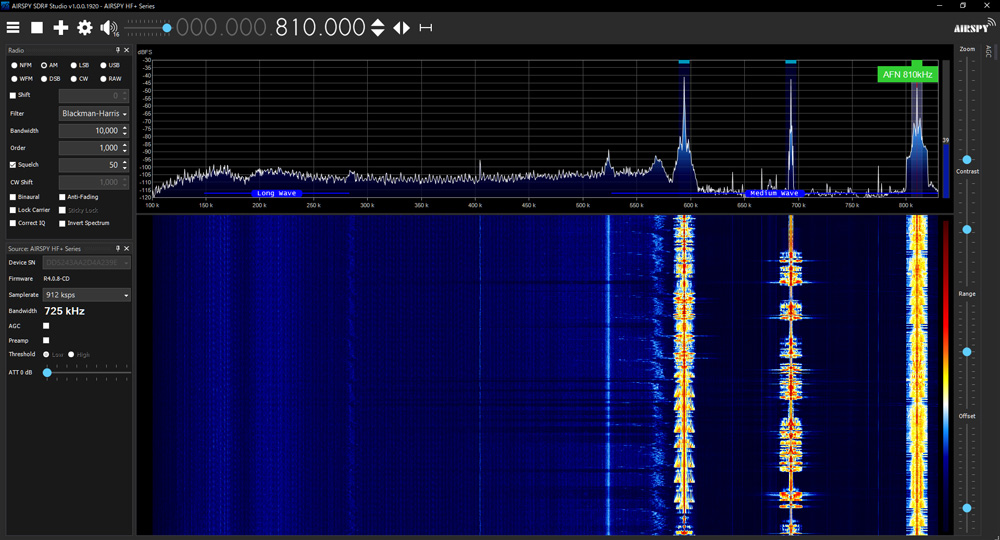Click the Bandwidth 10,000 stepper arrows
1000x540 pixels.
125,131
